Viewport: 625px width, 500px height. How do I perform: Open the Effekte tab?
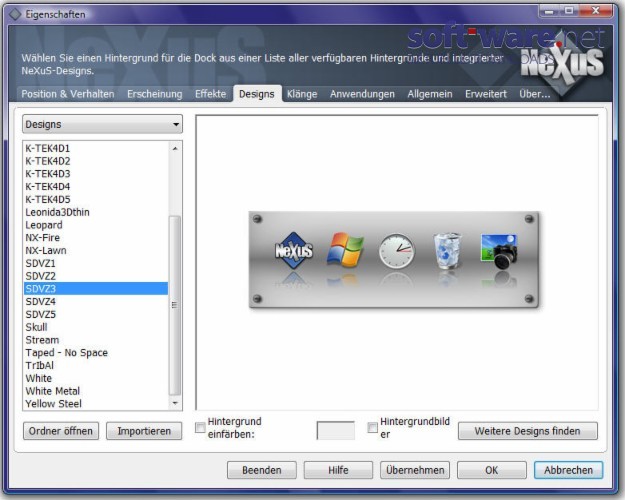[x=210, y=94]
